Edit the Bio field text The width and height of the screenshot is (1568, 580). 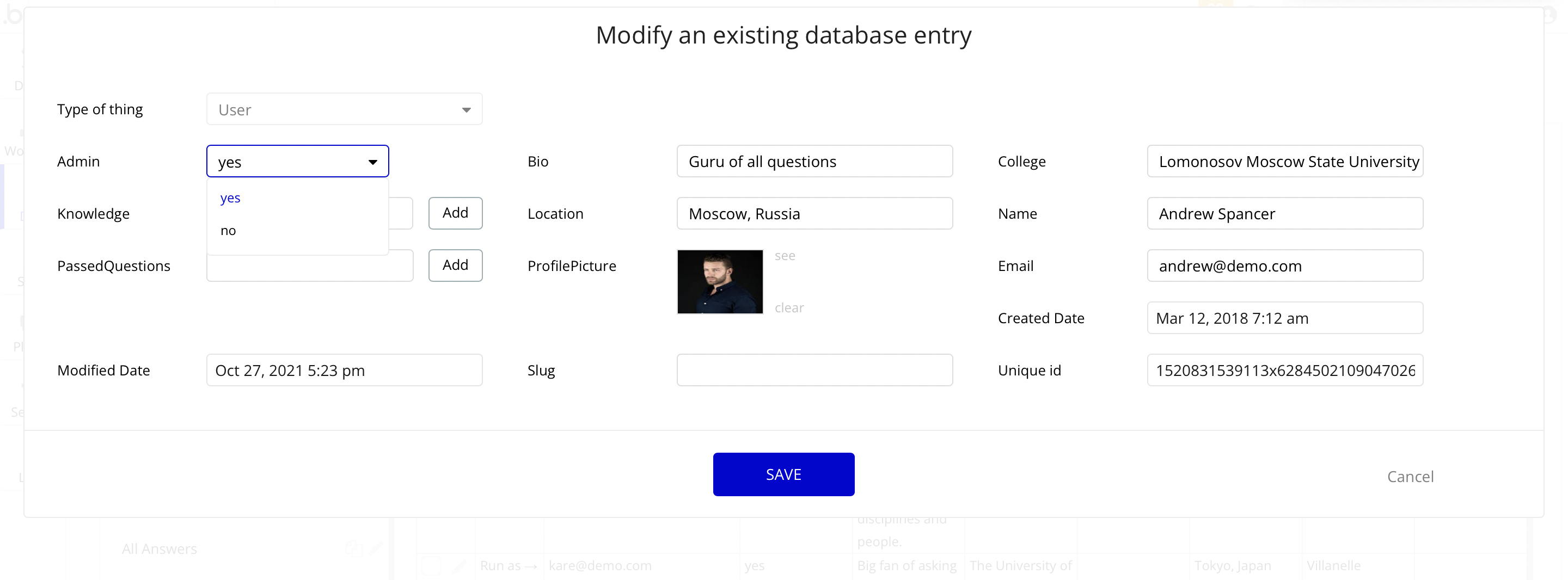click(x=814, y=162)
